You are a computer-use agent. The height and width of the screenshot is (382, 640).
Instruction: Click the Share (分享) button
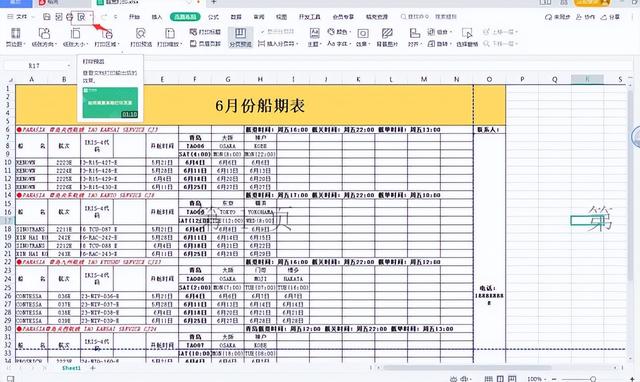tap(610, 17)
